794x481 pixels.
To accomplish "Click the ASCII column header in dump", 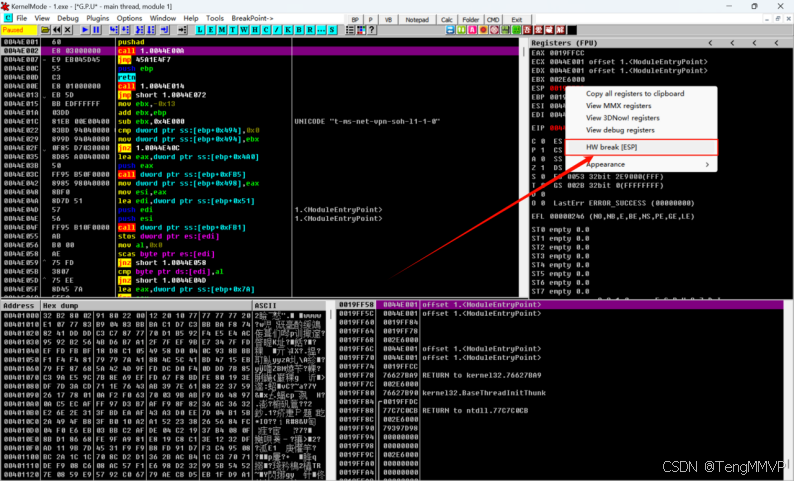I will click(290, 306).
